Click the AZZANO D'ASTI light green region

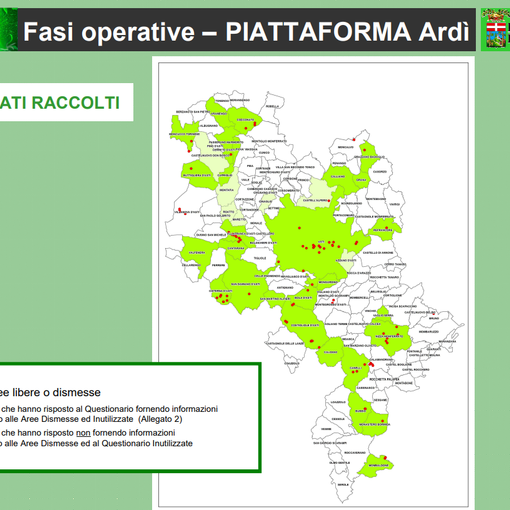coord(346,260)
